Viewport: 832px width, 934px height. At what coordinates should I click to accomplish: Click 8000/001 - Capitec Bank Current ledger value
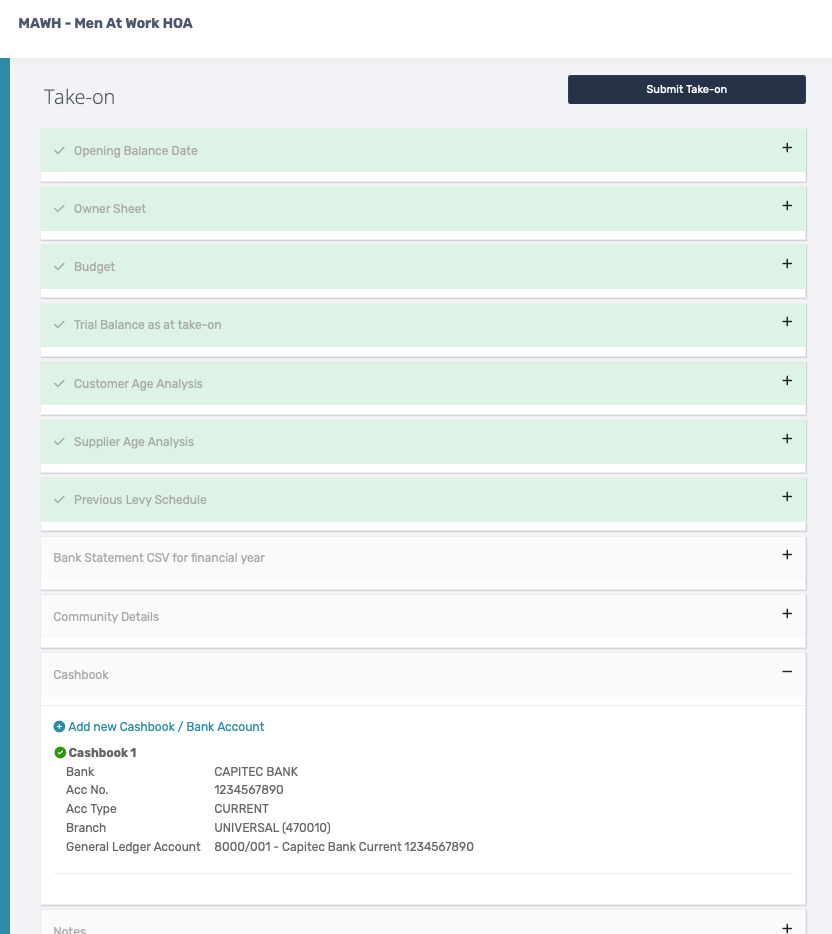pos(344,847)
